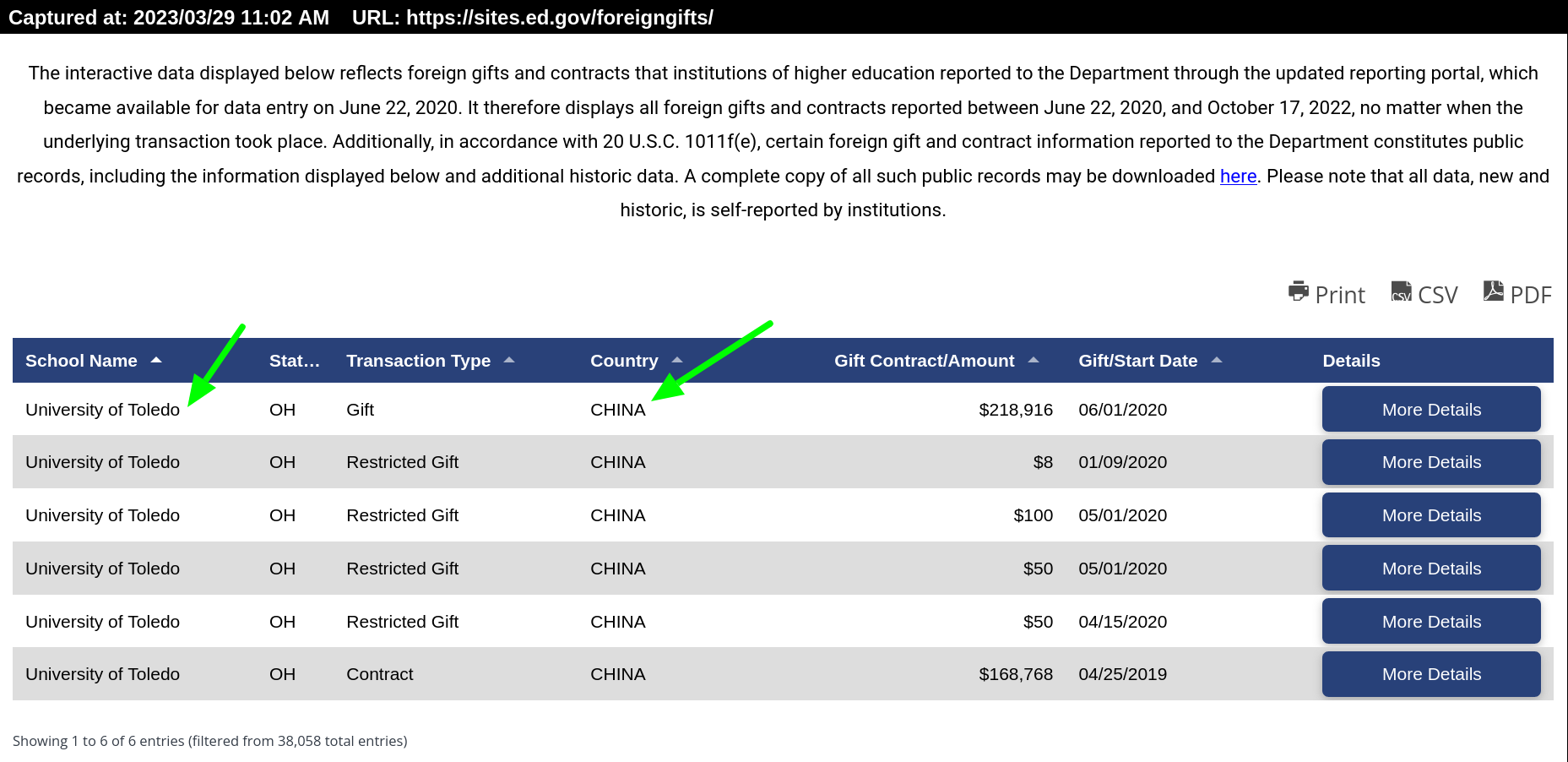
Task: Click the Details column header
Action: coord(1351,361)
